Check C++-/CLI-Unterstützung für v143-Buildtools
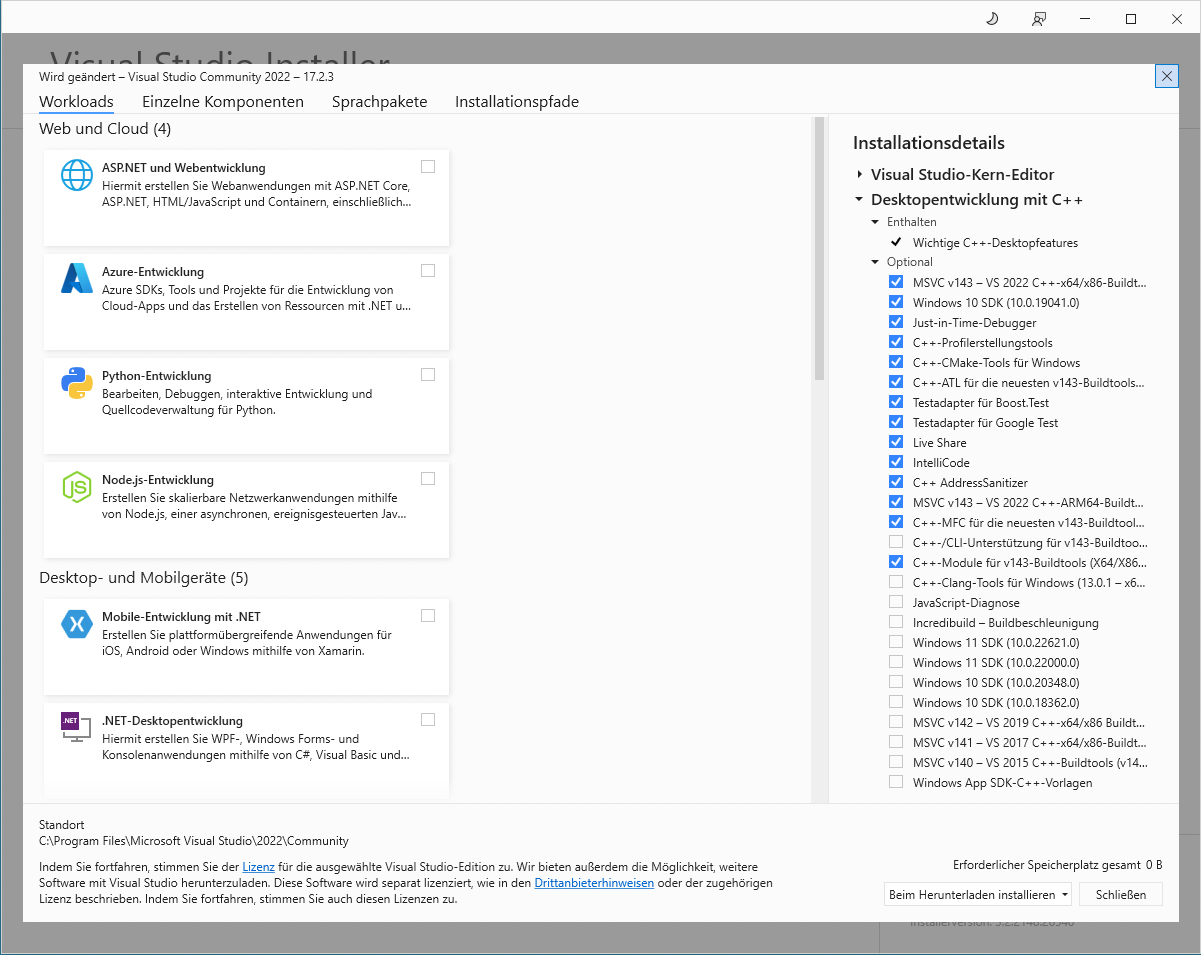Image resolution: width=1201 pixels, height=955 pixels. [896, 542]
